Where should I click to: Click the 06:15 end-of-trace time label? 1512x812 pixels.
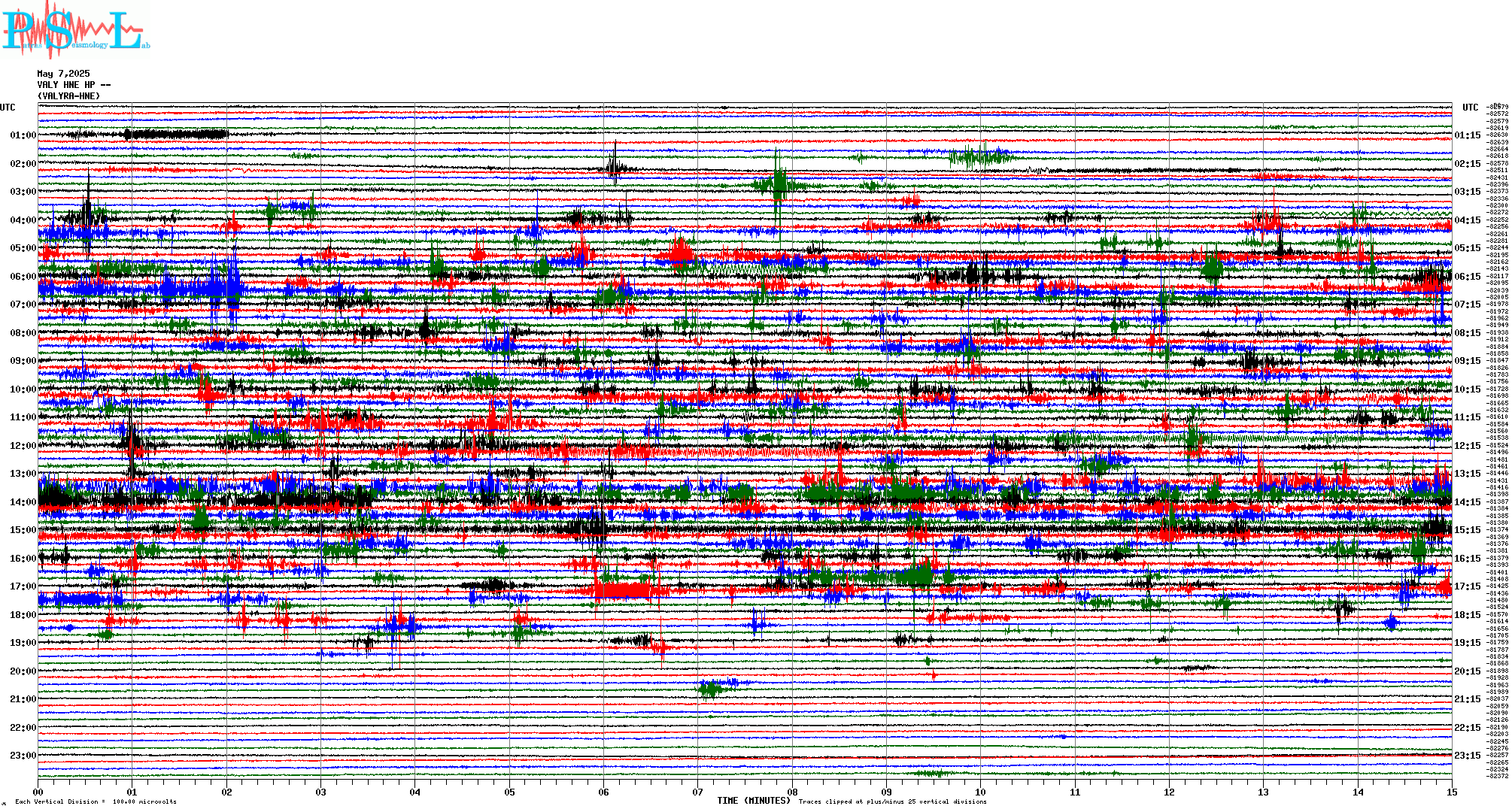click(1468, 277)
